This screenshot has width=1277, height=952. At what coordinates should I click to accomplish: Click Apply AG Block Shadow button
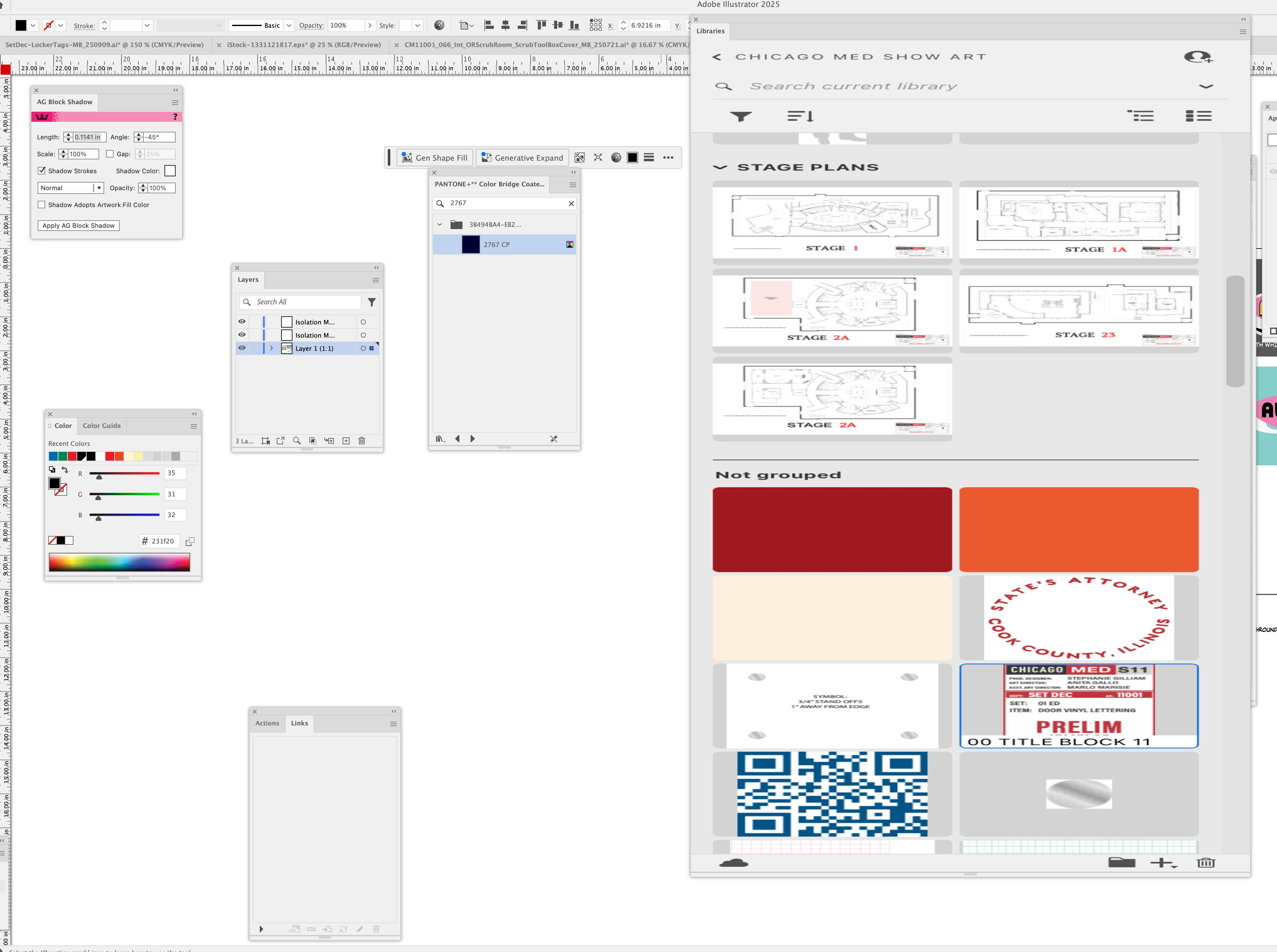pos(78,225)
